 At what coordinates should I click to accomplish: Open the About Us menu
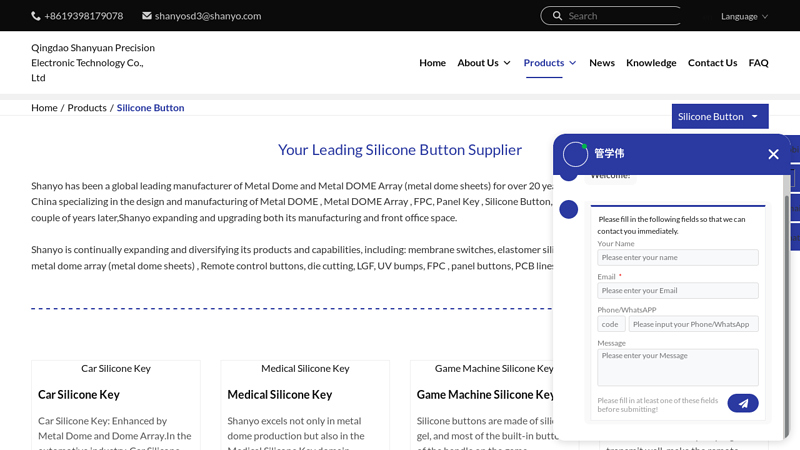click(x=478, y=63)
